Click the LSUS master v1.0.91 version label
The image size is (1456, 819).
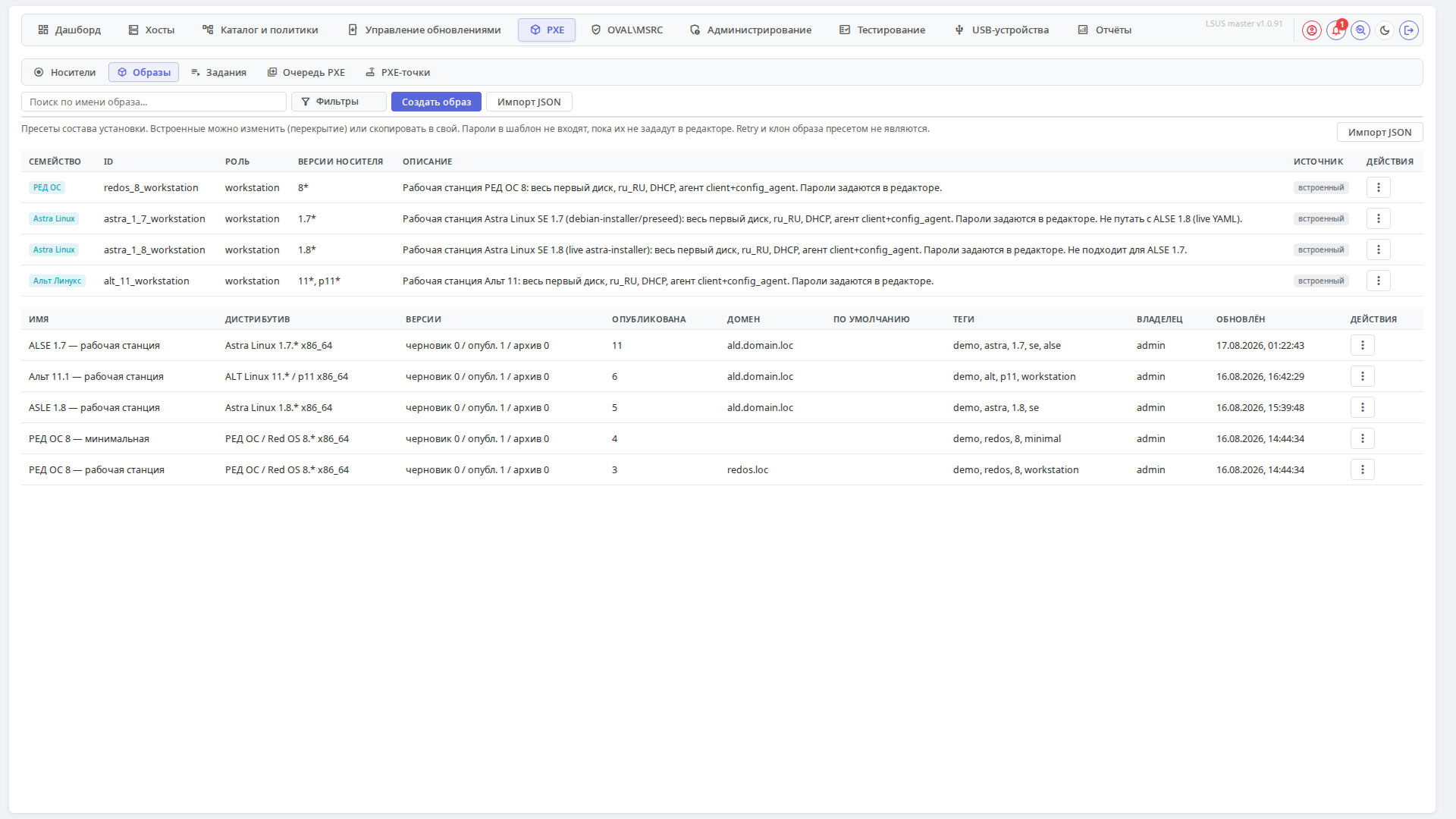click(1244, 24)
